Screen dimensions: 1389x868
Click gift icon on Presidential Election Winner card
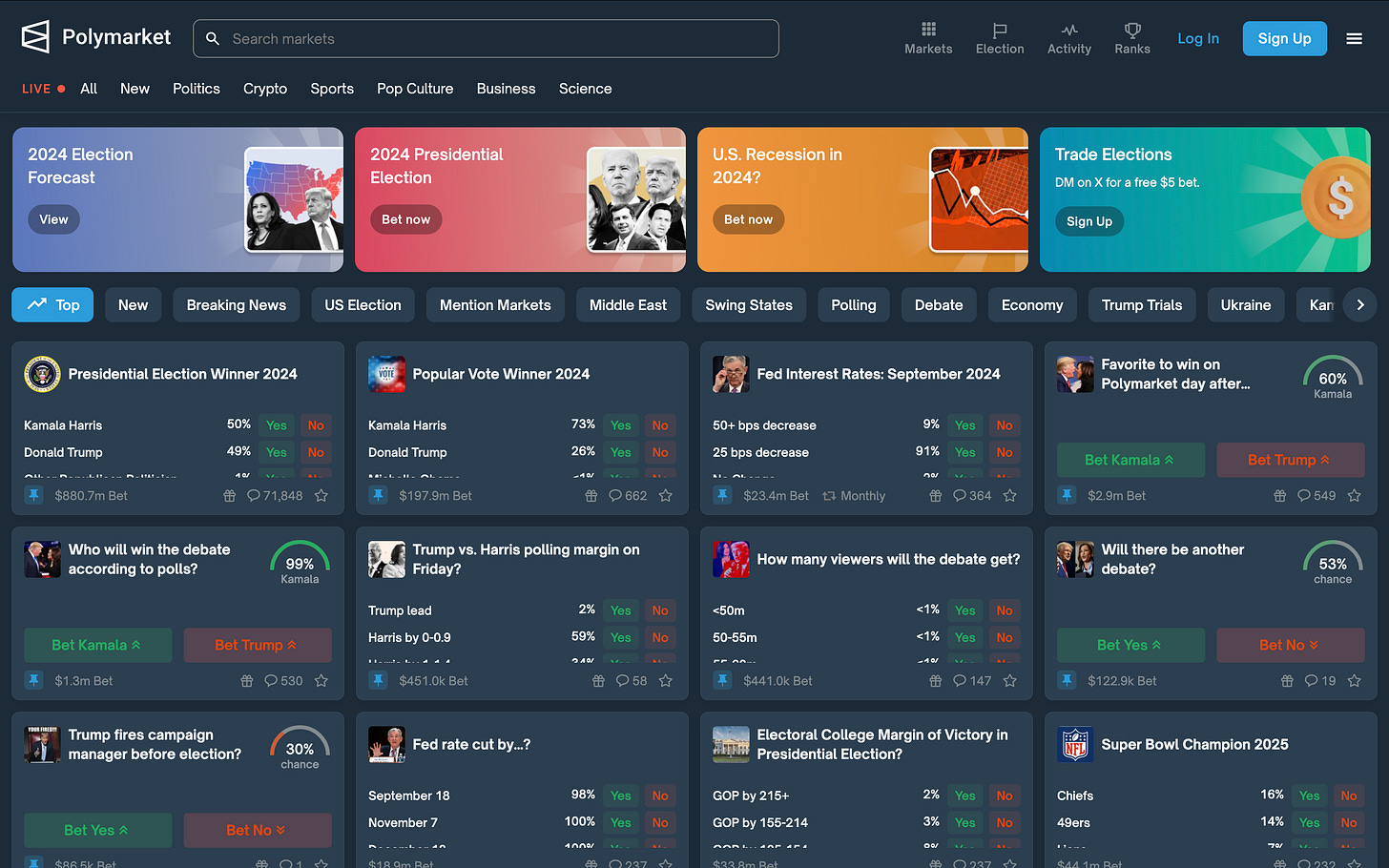tap(229, 496)
